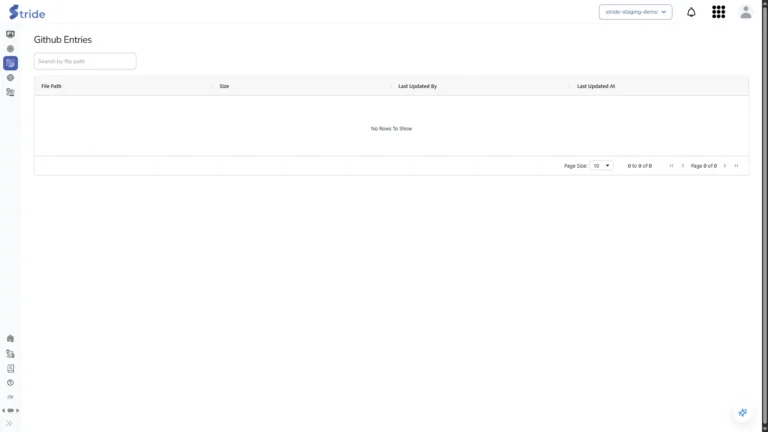Open the building icon in the lower sidebar
This screenshot has height=432, width=768.
[10, 338]
